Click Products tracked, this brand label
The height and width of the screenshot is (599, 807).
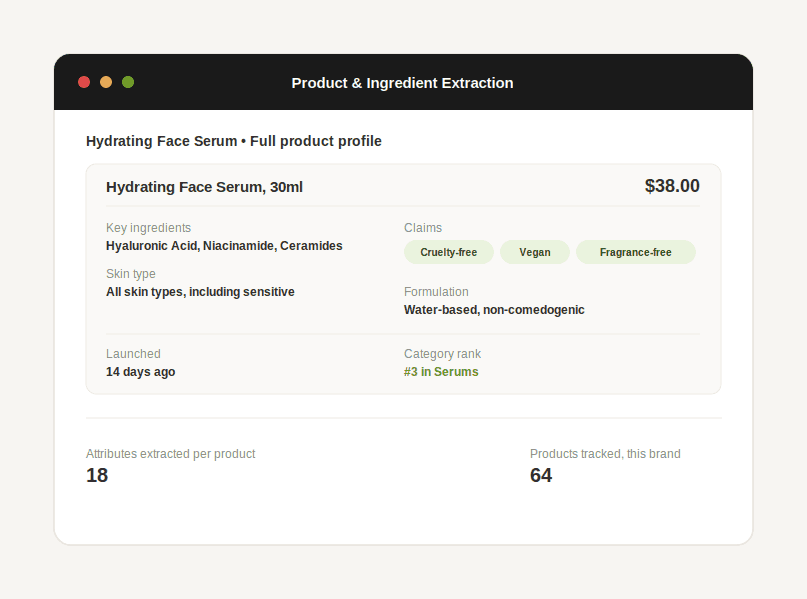(x=605, y=454)
